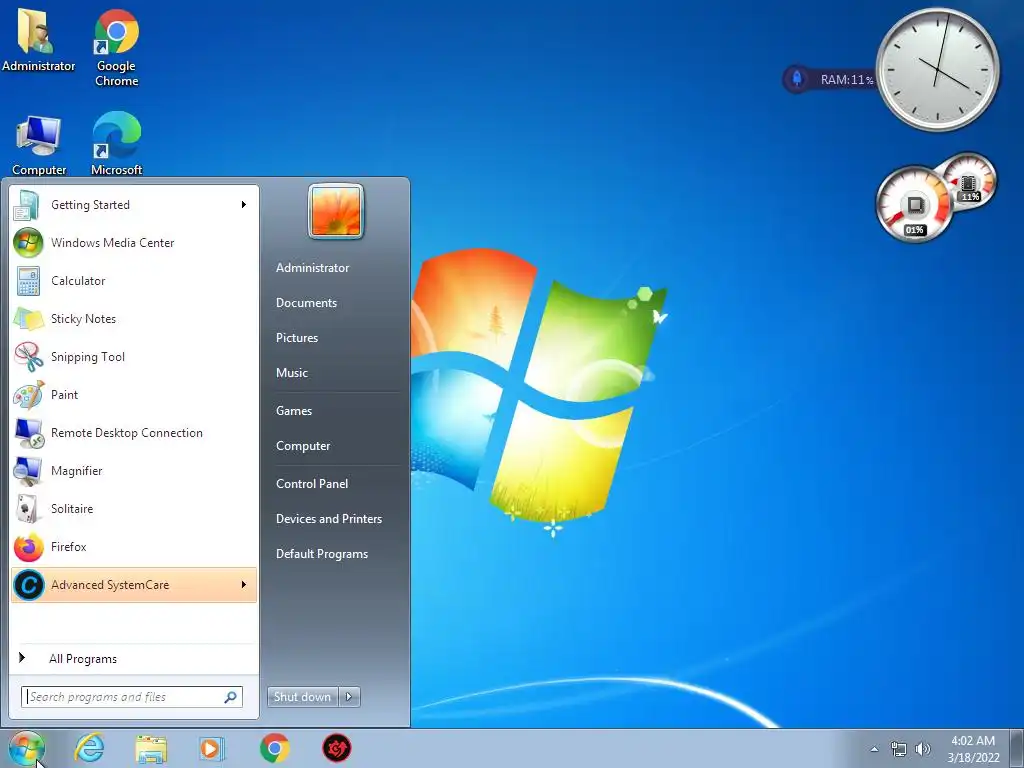This screenshot has width=1024, height=768.
Task: Launch the Snipping Tool scissors icon
Action: (28, 357)
